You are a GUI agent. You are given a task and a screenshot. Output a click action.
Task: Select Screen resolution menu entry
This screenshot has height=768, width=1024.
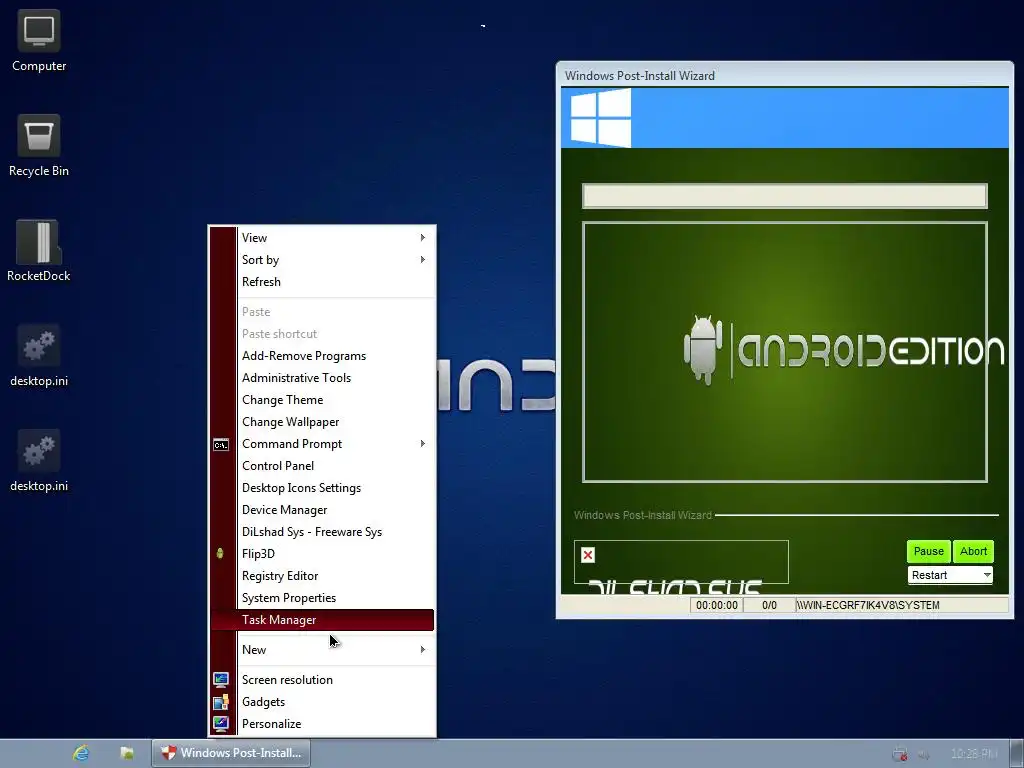(323, 680)
